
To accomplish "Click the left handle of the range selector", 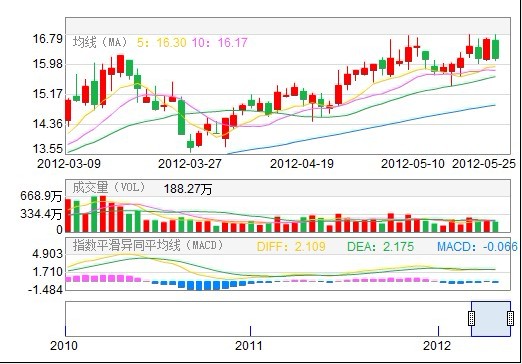I will (471, 319).
